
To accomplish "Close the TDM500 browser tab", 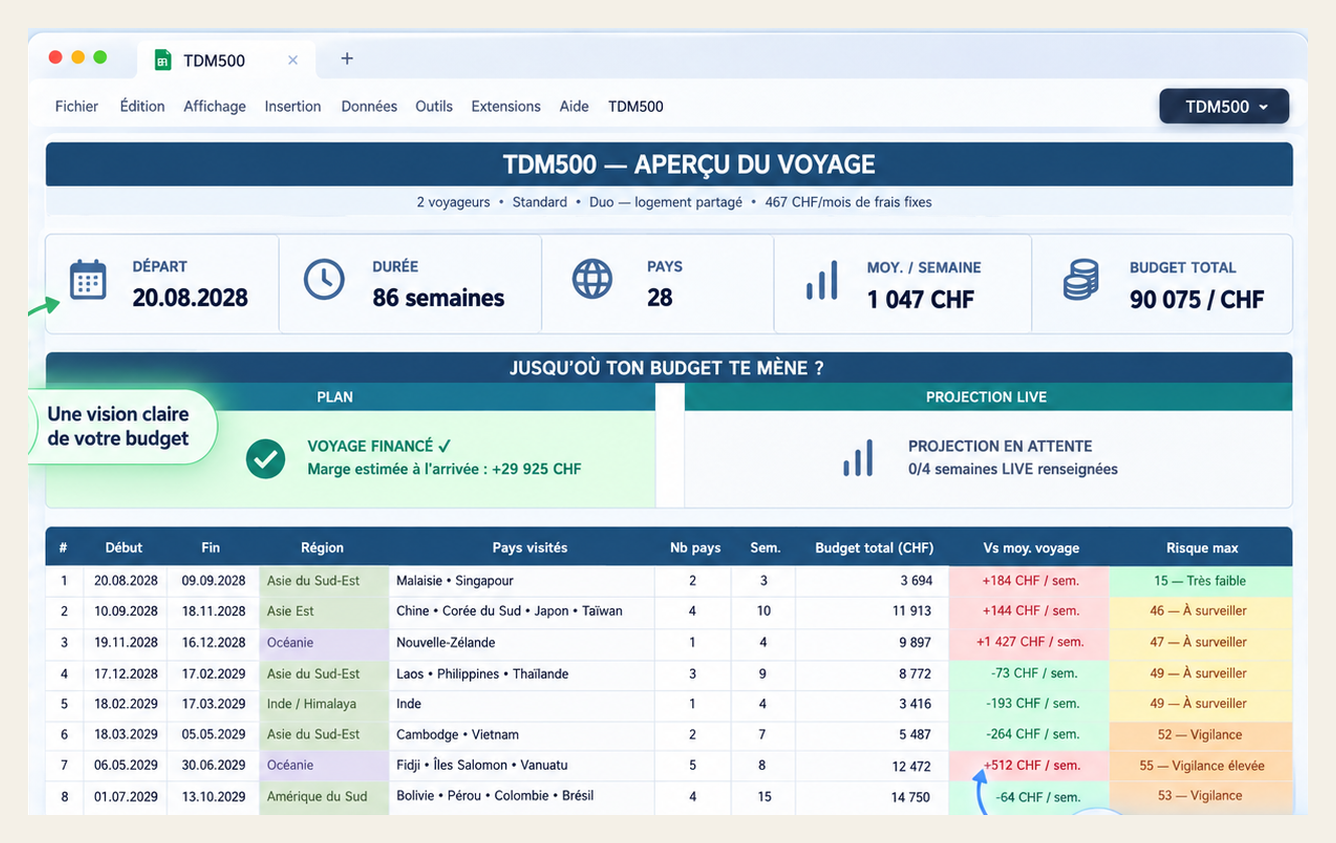I will [293, 60].
